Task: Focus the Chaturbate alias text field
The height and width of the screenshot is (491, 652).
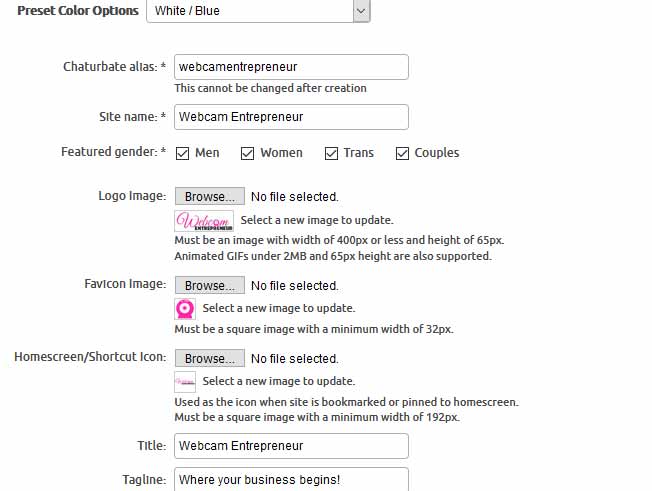Action: [x=291, y=67]
